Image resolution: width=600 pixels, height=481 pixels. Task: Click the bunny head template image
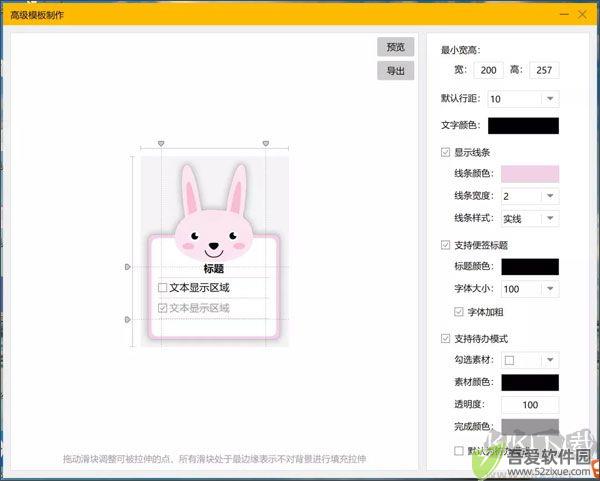214,214
